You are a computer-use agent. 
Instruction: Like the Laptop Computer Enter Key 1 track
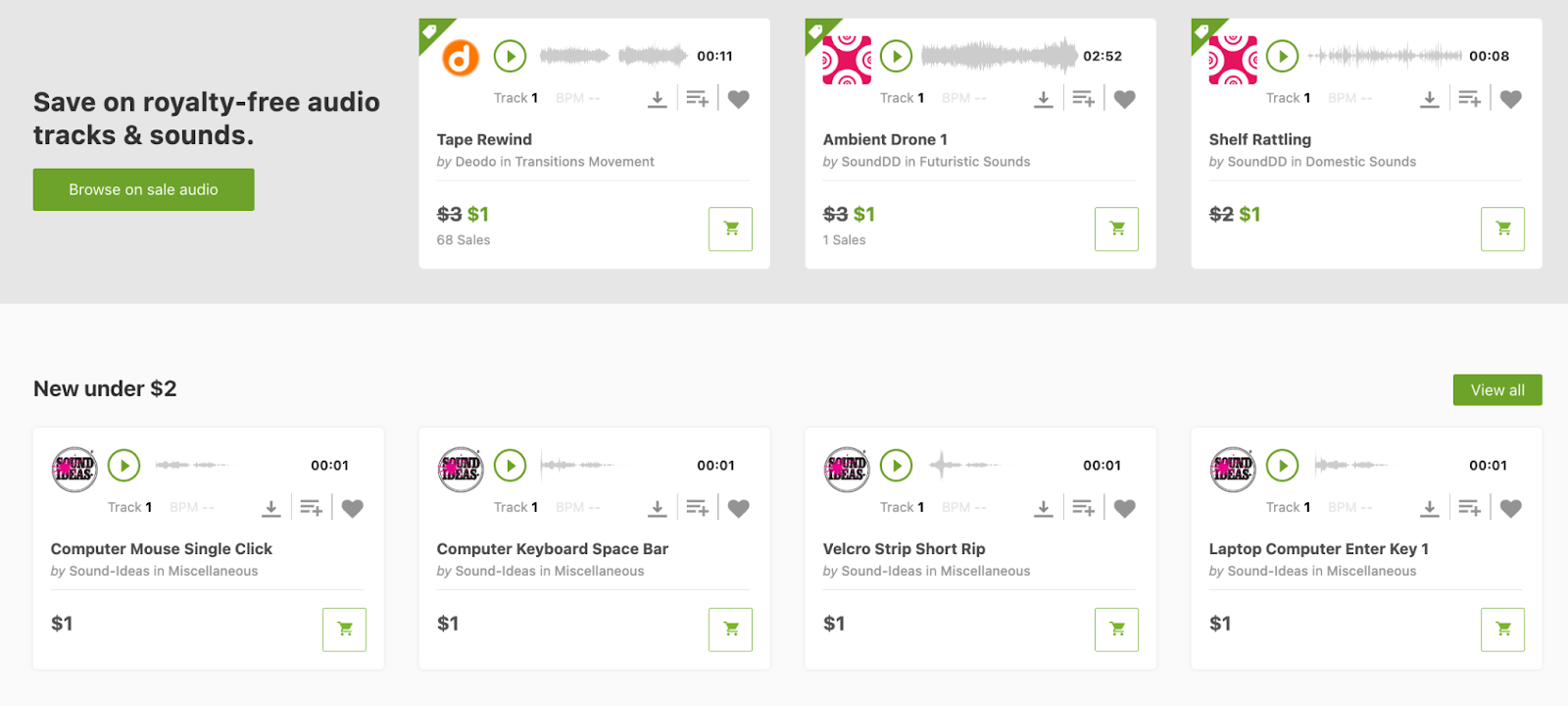[x=1511, y=508]
